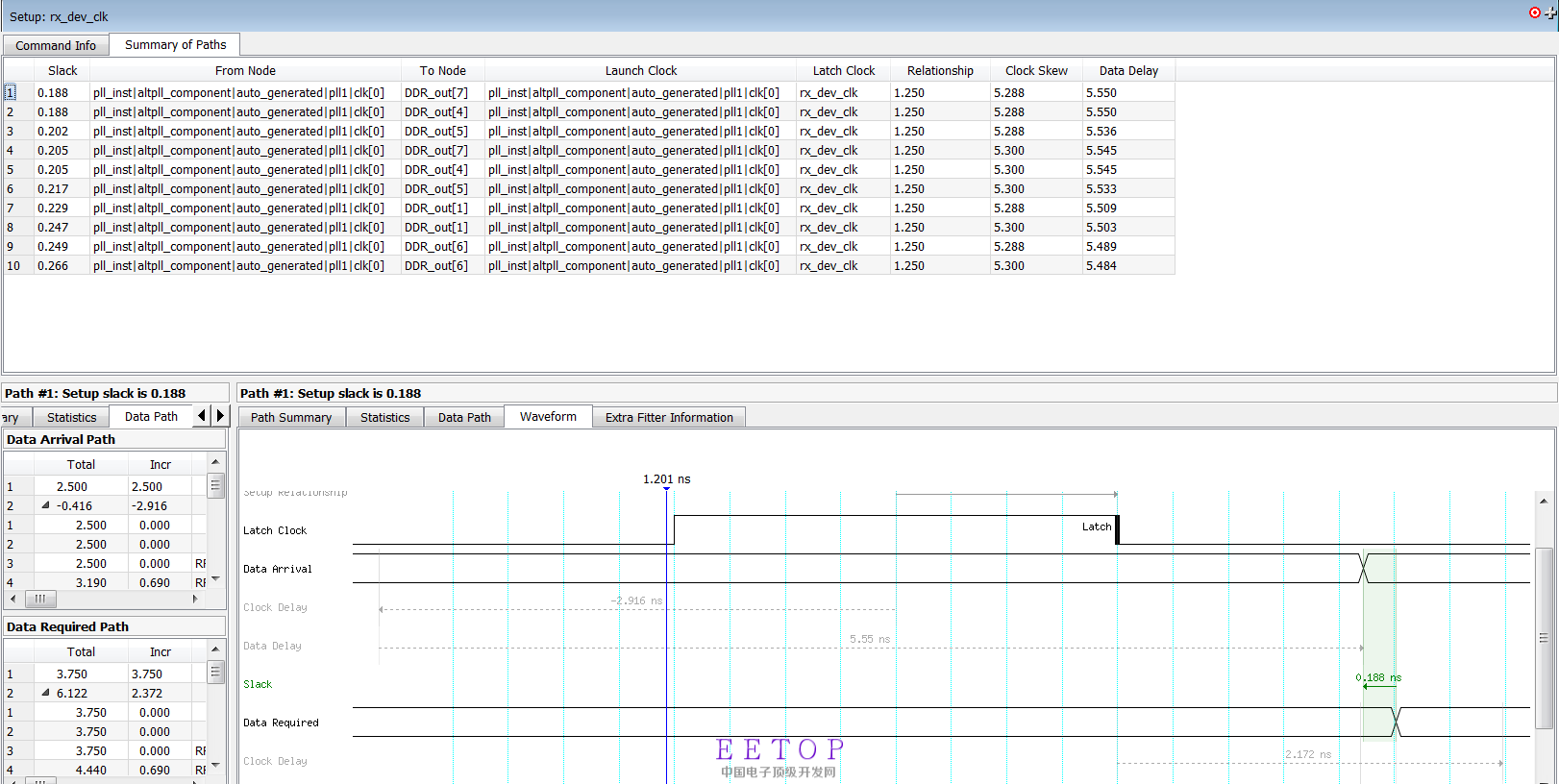
Task: Switch to the Command Info tab
Action: pyautogui.click(x=56, y=45)
